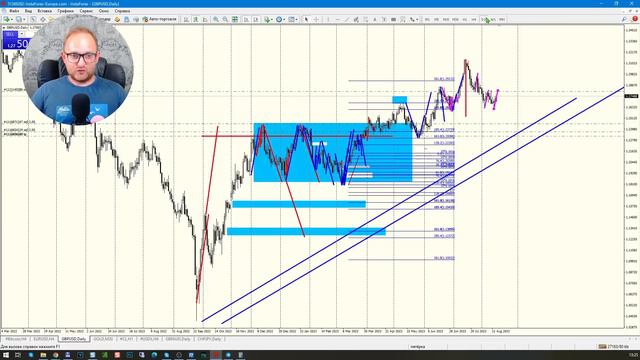
Task: Click the New Chart toolbar icon
Action: point(6,19)
